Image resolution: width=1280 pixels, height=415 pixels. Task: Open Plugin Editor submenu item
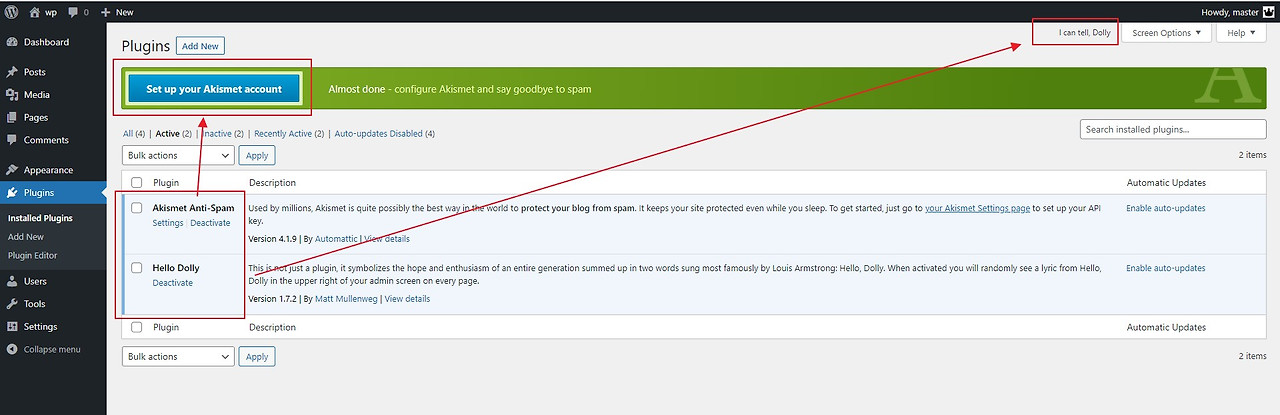click(32, 255)
